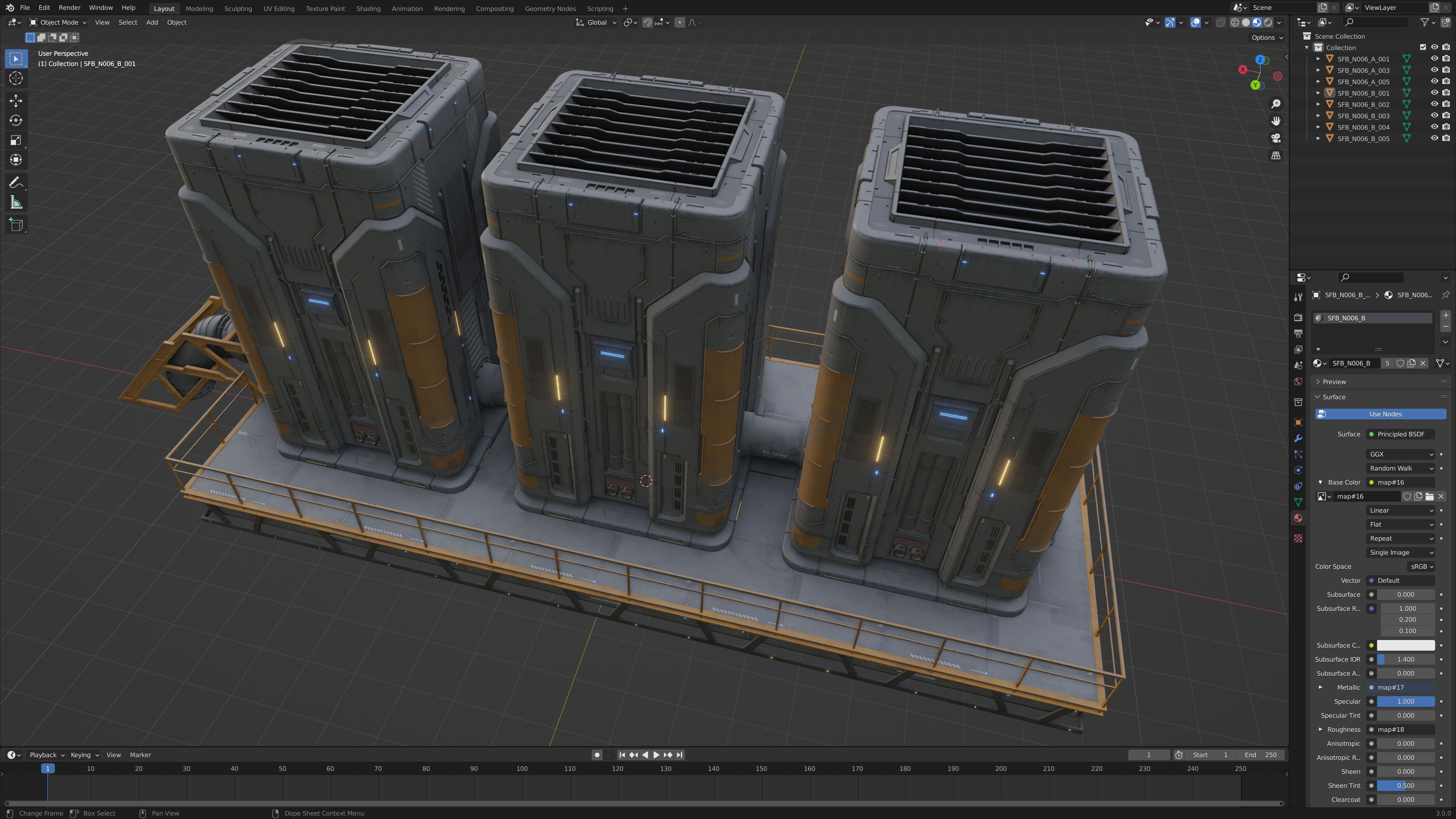Click the Use Nodes button
The image size is (1456, 819).
pos(1380,414)
